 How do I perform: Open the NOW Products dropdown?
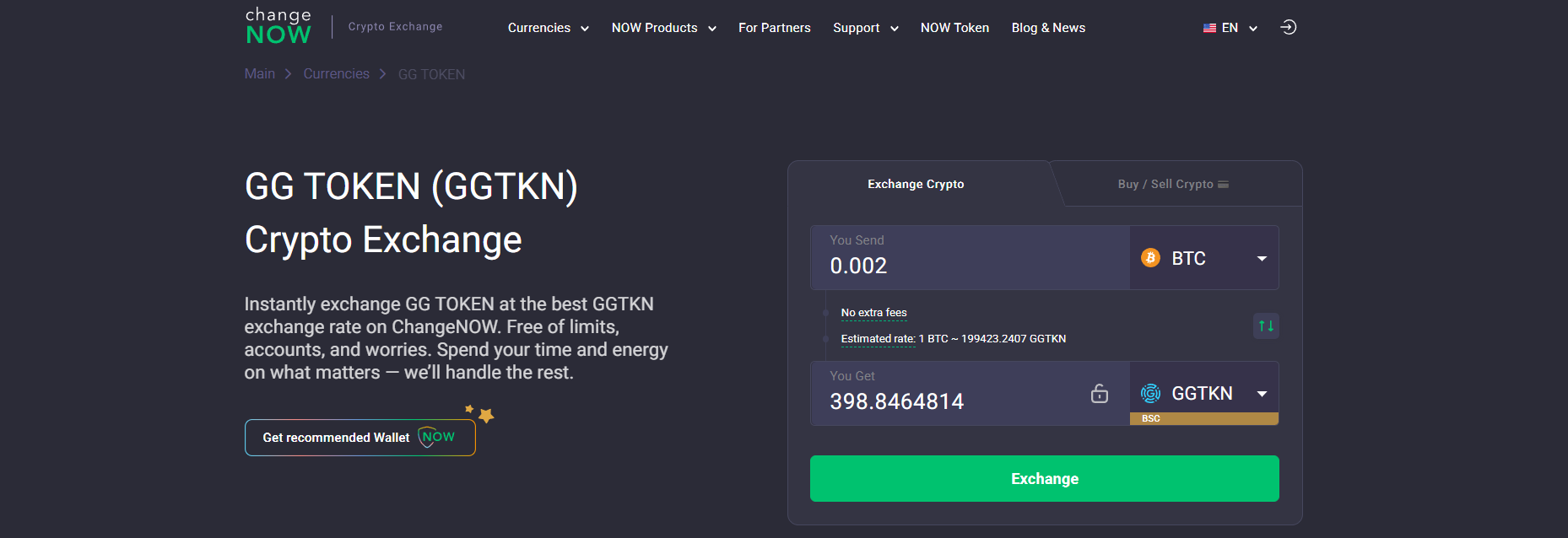663,28
